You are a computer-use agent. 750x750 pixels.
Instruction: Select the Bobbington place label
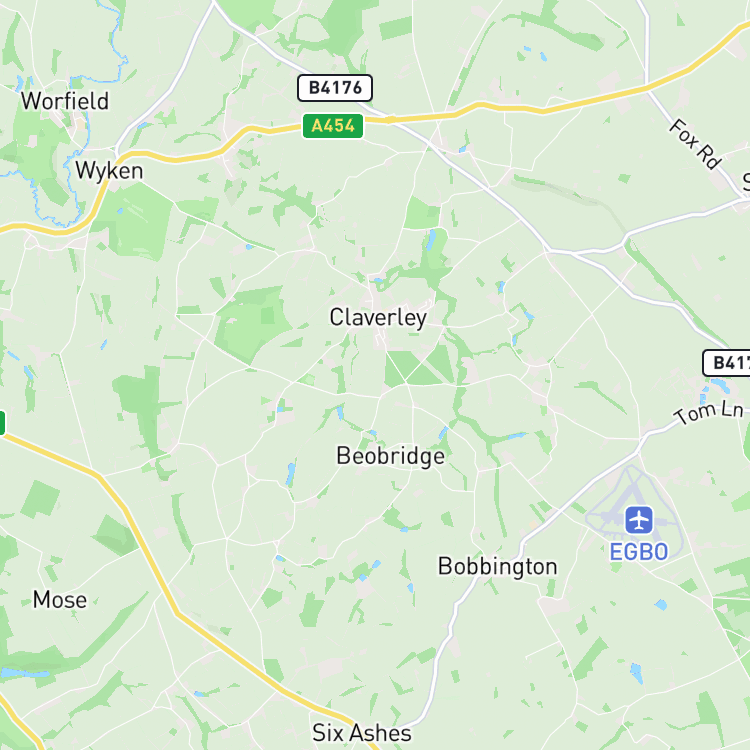click(x=497, y=567)
